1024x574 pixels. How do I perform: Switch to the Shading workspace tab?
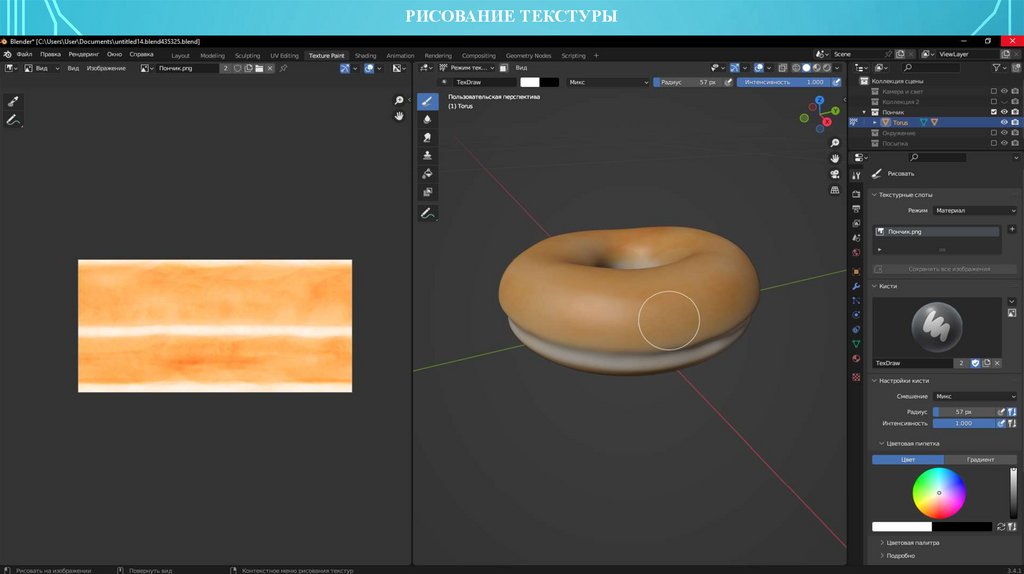click(365, 55)
